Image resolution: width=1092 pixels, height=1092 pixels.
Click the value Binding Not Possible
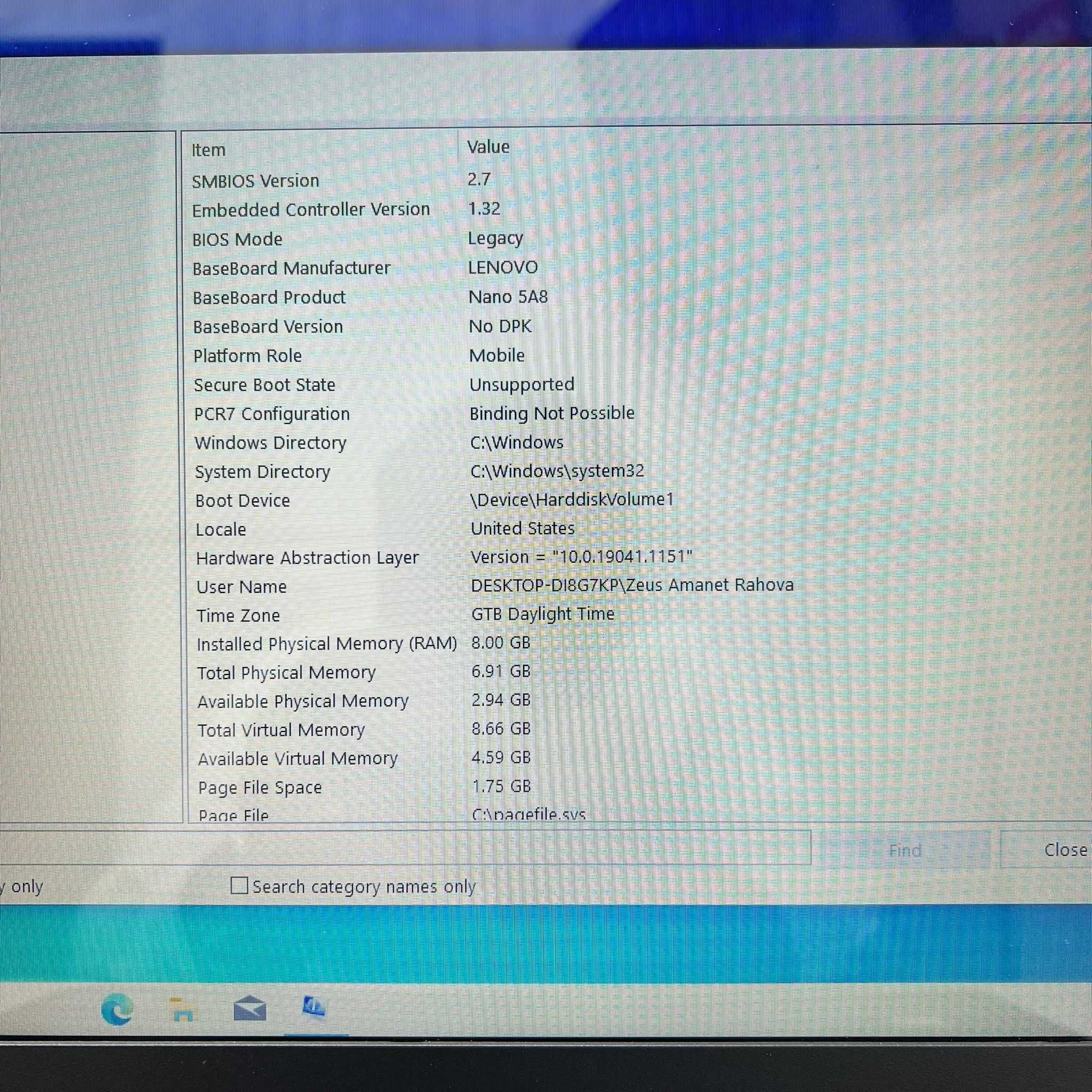click(x=552, y=413)
